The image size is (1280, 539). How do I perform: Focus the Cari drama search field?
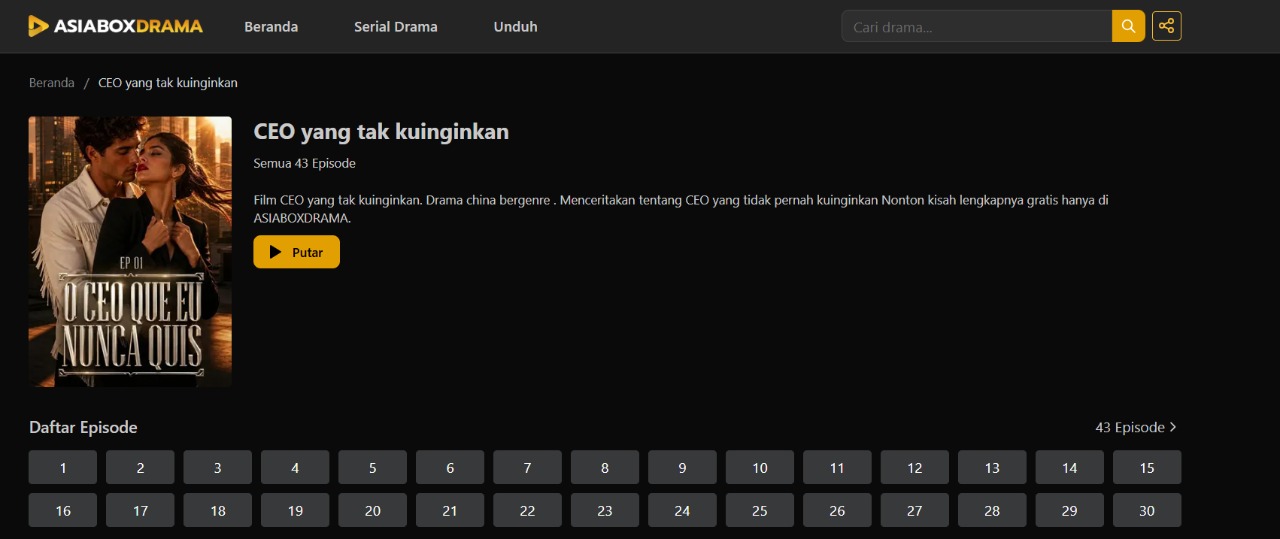click(977, 26)
